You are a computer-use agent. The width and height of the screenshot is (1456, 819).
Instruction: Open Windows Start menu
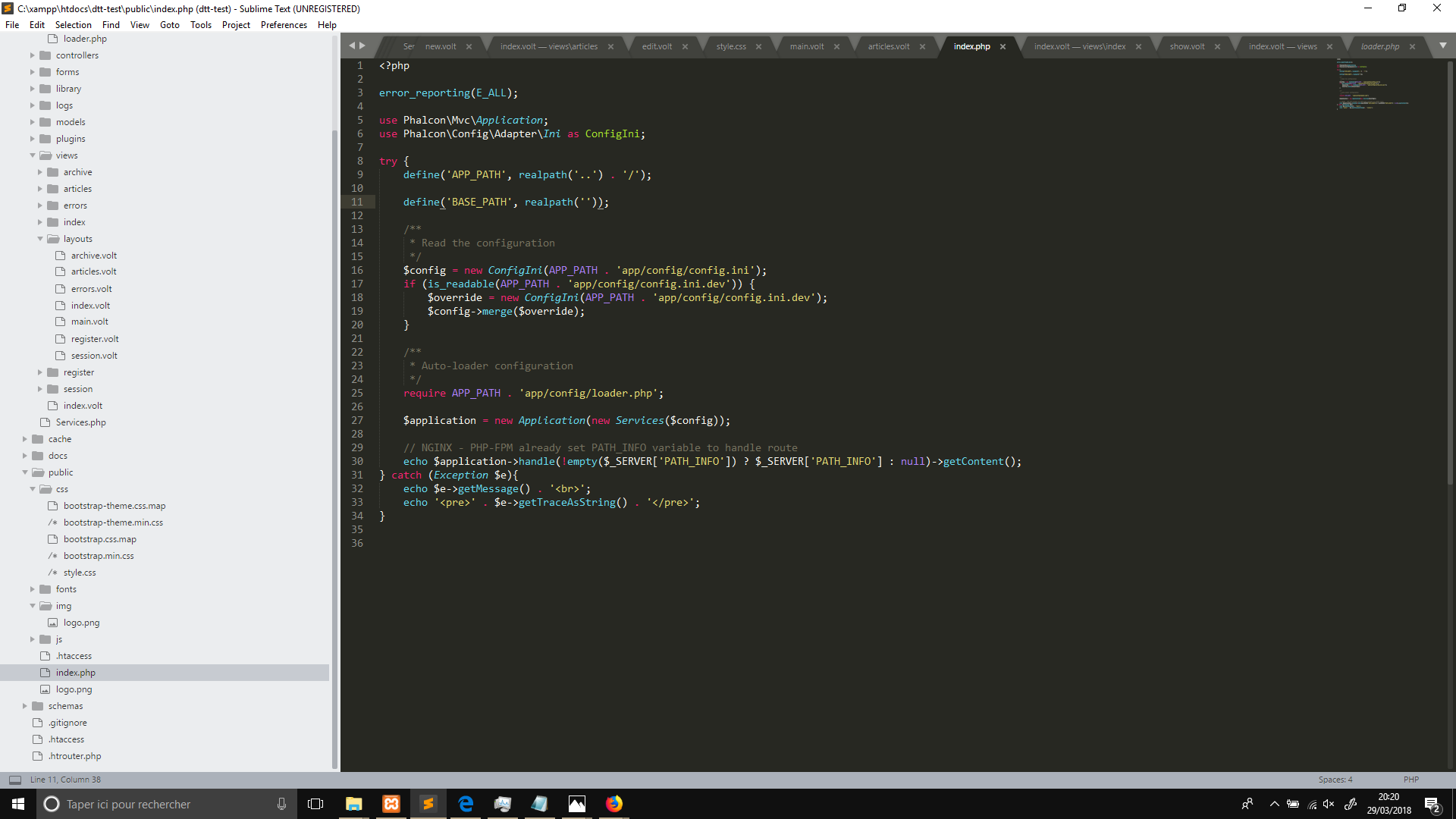point(18,804)
